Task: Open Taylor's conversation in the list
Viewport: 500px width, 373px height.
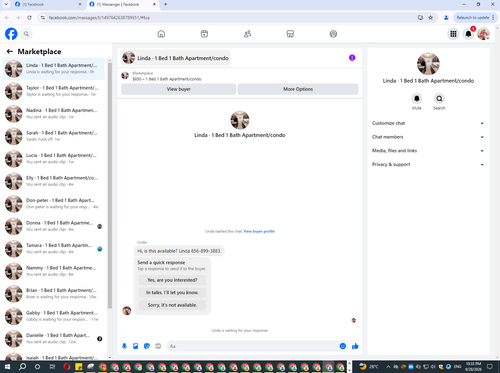Action: click(53, 91)
